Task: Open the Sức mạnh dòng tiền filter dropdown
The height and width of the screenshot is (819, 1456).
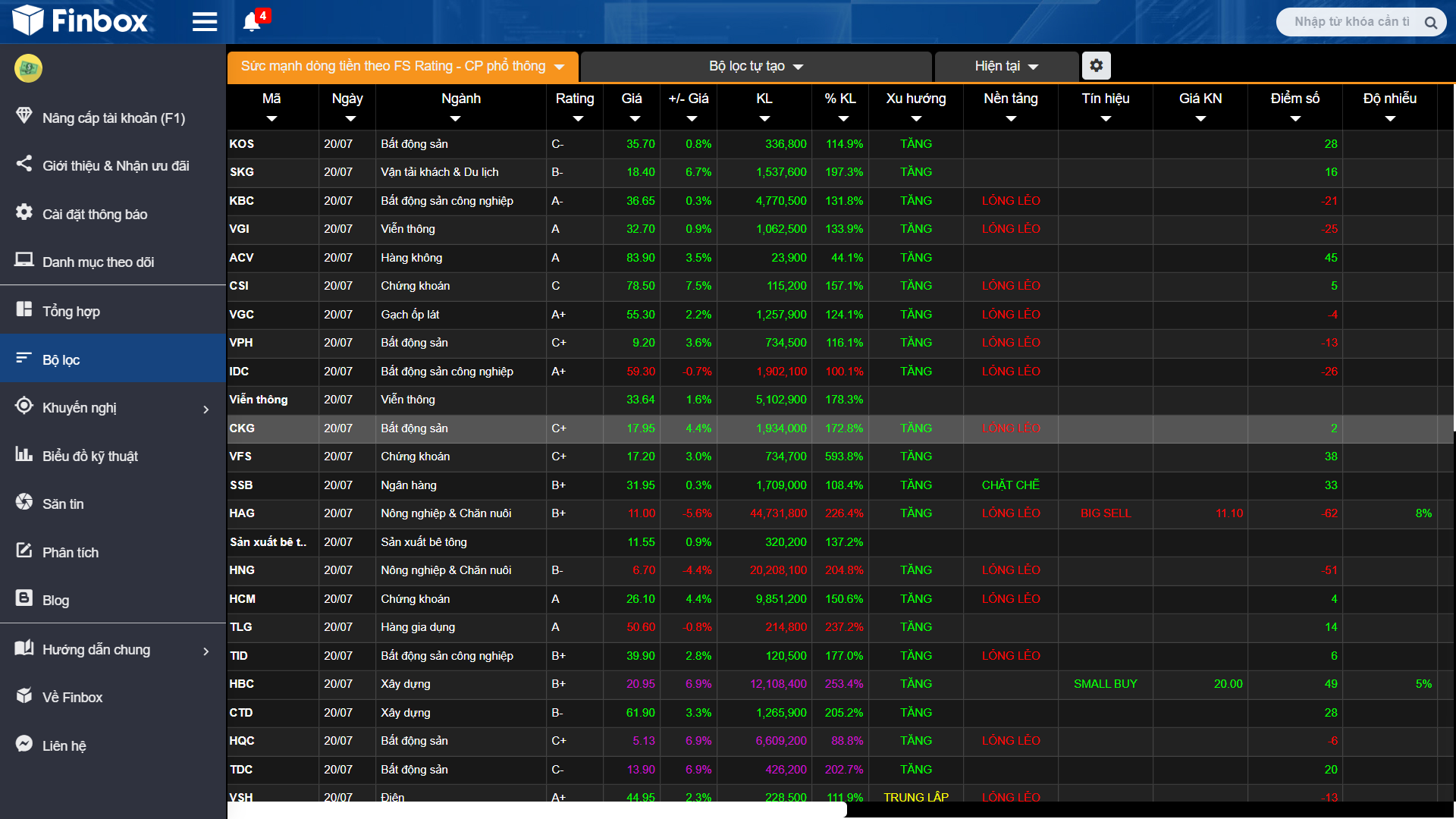Action: 402,67
